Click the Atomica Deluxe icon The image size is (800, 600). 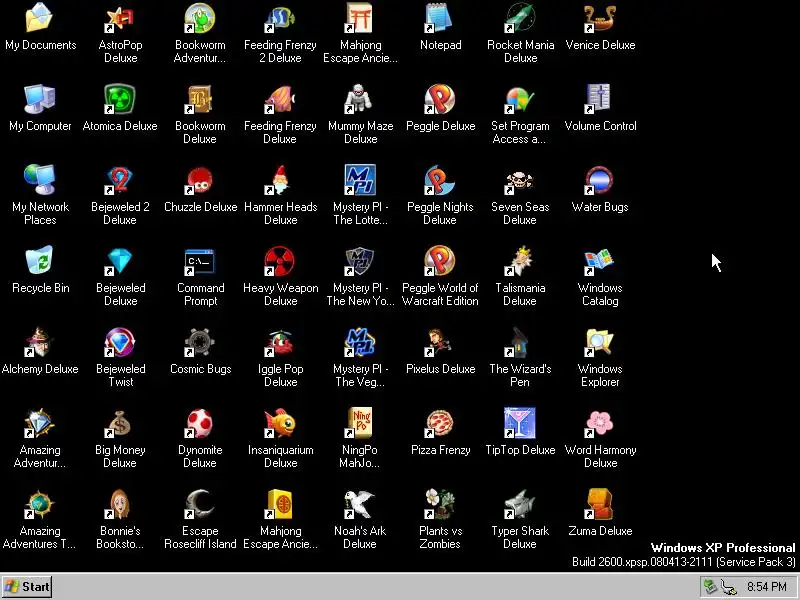[x=120, y=98]
